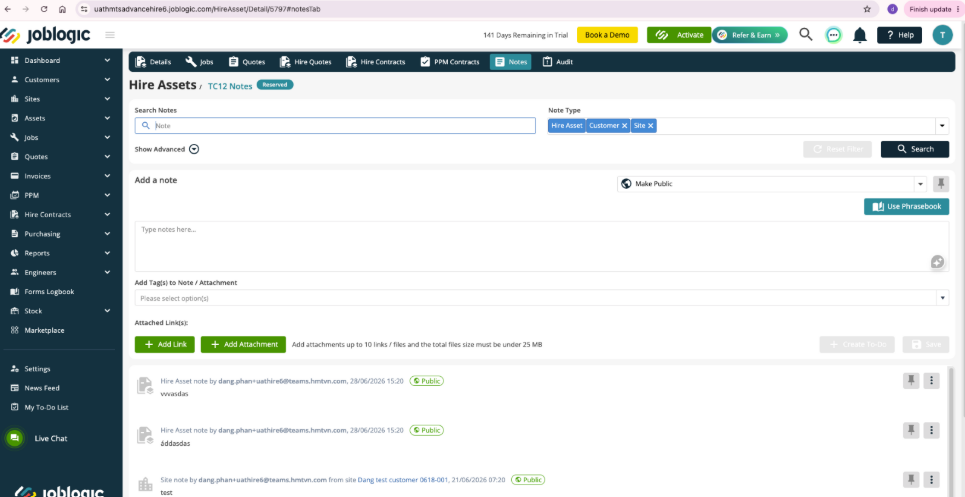Viewport: 965px width, 497px height.
Task: Click the Search notes button
Action: [915, 149]
